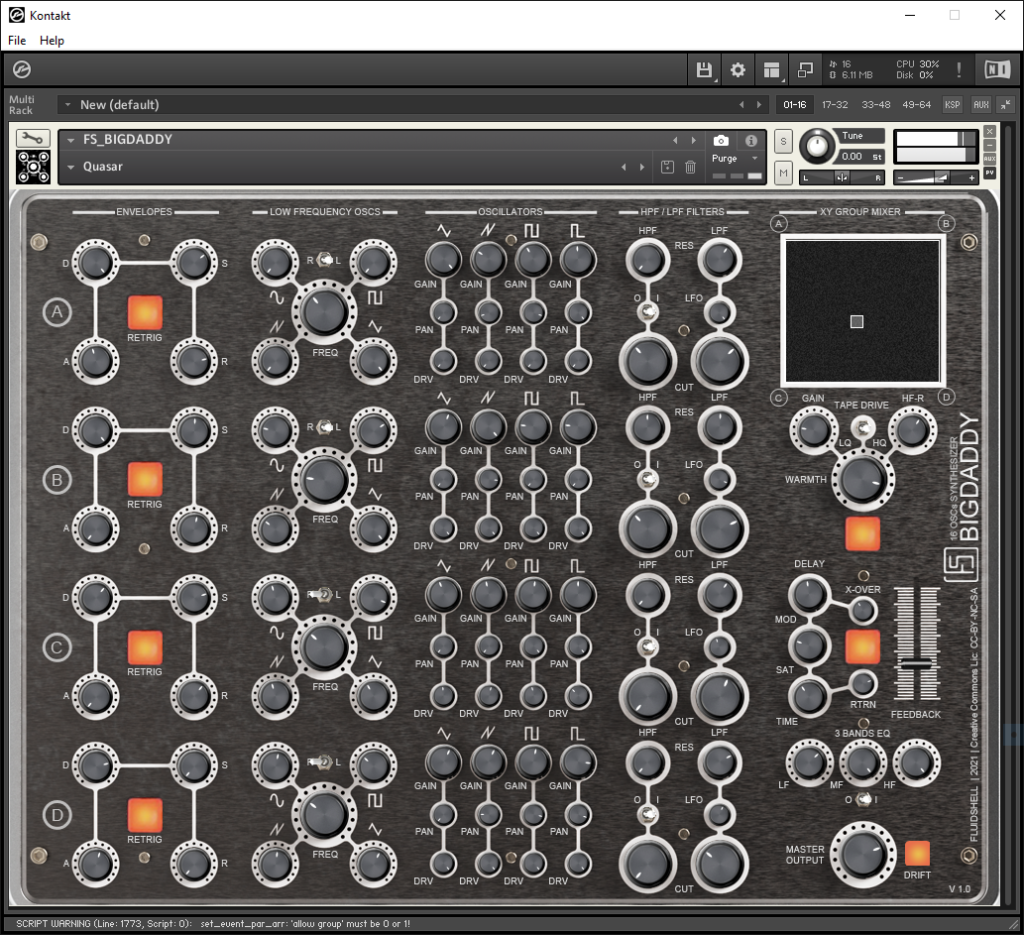The width and height of the screenshot is (1024, 935).
Task: Minimize rack headers with collapse icon
Action: (x=1006, y=104)
